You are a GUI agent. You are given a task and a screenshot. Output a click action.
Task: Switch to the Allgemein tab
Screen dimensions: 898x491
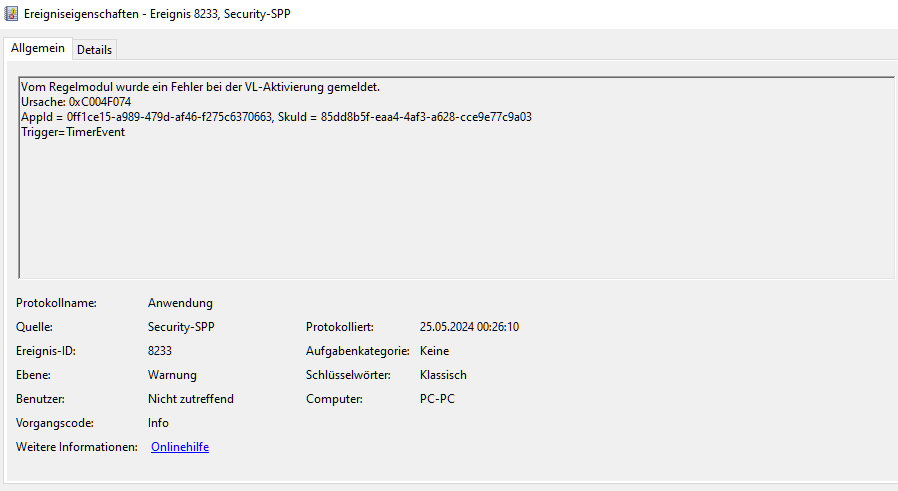coord(38,48)
